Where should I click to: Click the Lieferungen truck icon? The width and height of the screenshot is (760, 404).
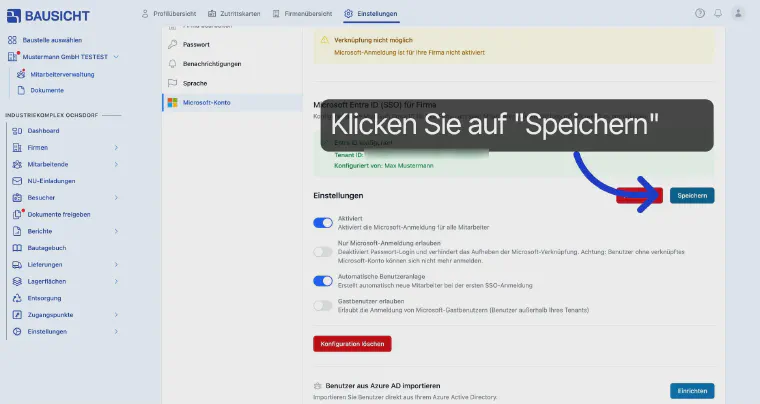(x=17, y=264)
